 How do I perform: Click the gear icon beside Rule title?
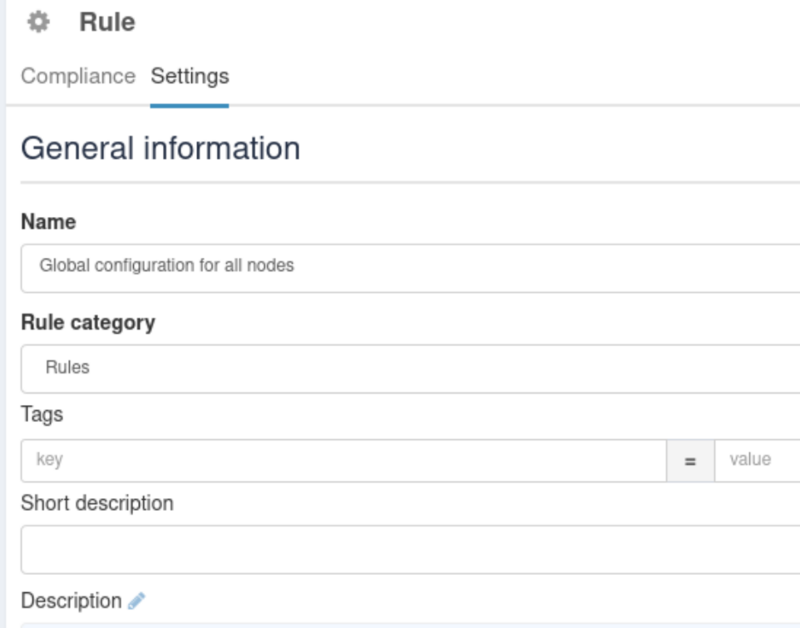click(38, 22)
